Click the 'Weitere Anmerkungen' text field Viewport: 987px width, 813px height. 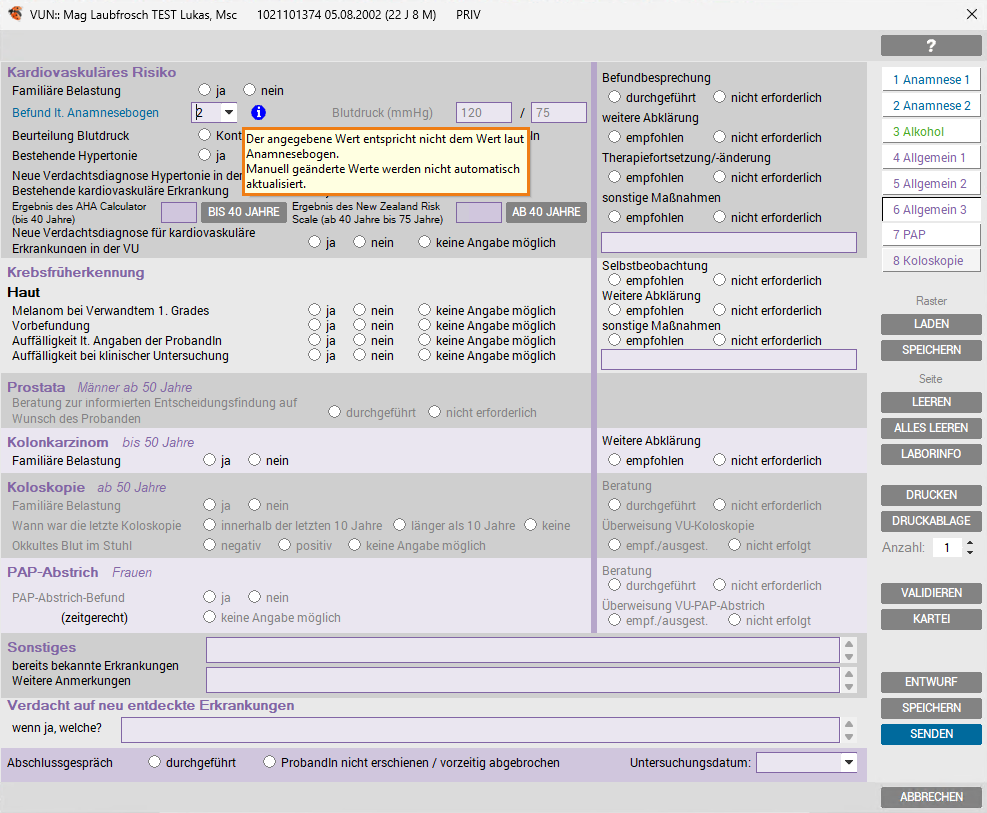(x=522, y=680)
